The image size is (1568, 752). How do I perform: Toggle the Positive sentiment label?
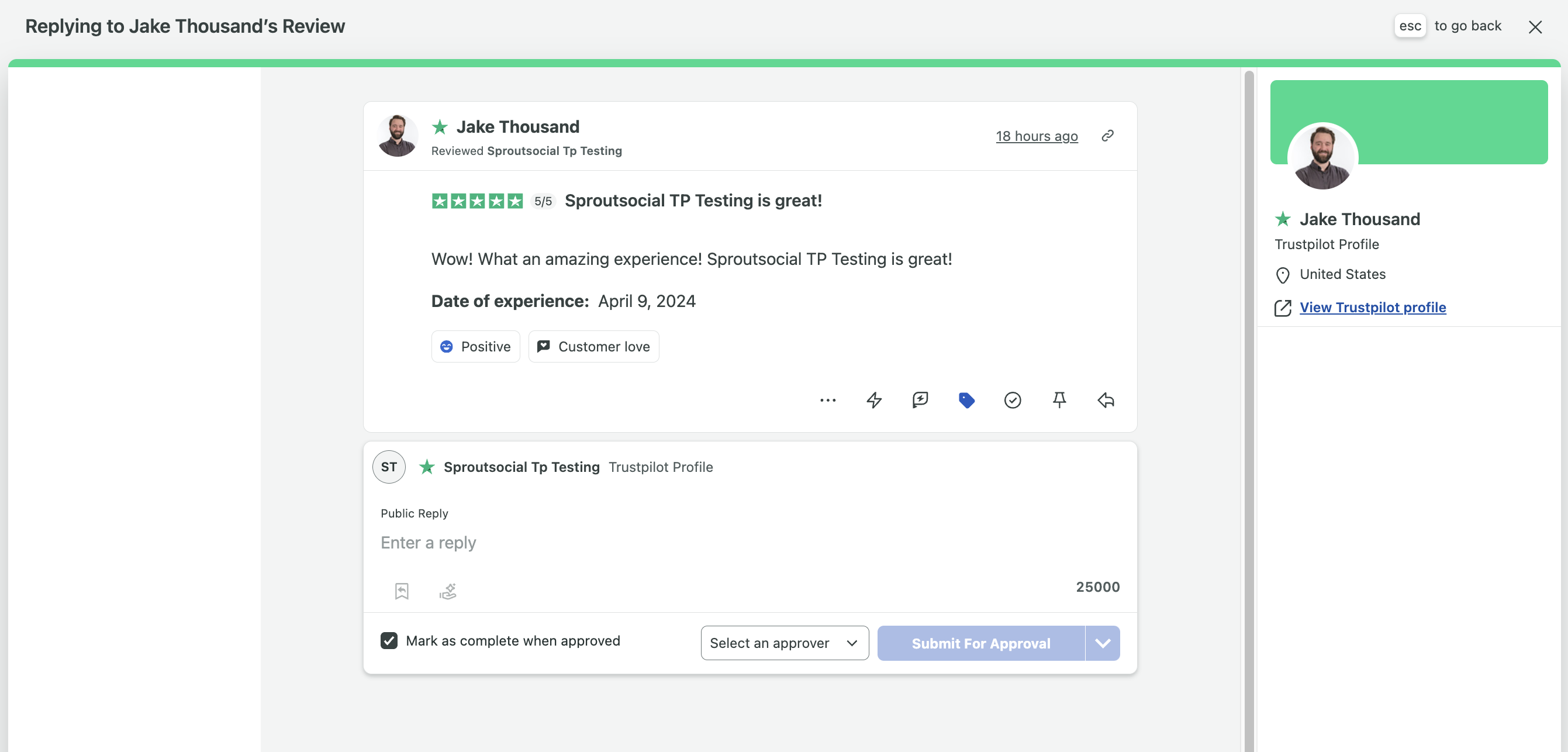[x=475, y=346]
